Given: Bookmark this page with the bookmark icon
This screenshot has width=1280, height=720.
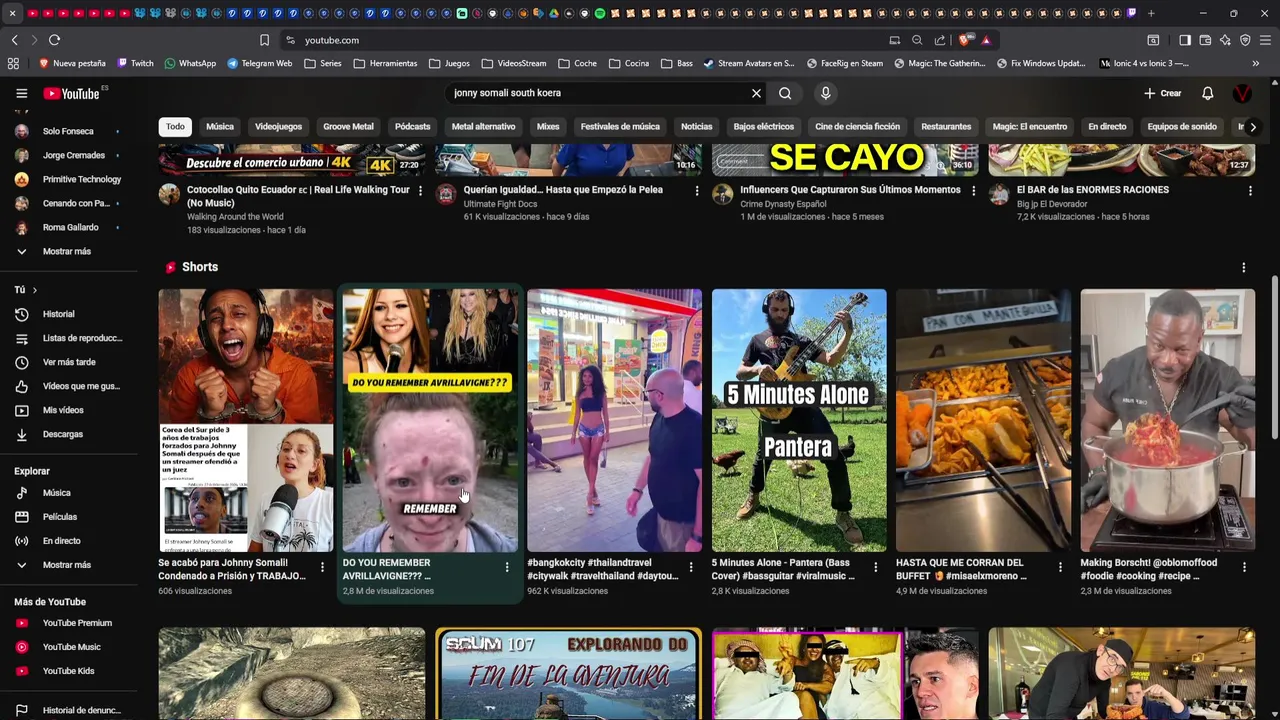Looking at the screenshot, I should click(264, 40).
